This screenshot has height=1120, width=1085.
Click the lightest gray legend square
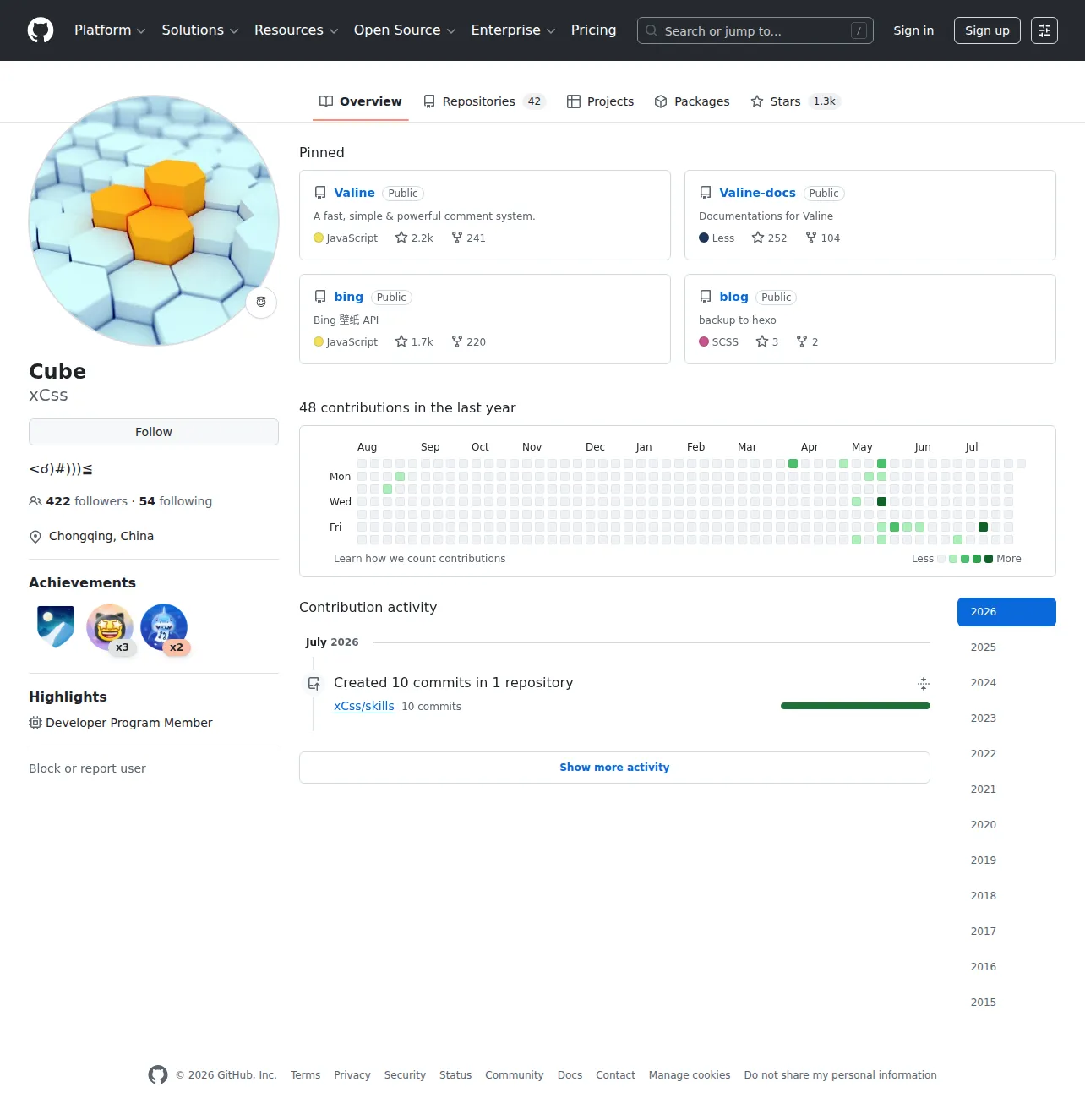[941, 559]
